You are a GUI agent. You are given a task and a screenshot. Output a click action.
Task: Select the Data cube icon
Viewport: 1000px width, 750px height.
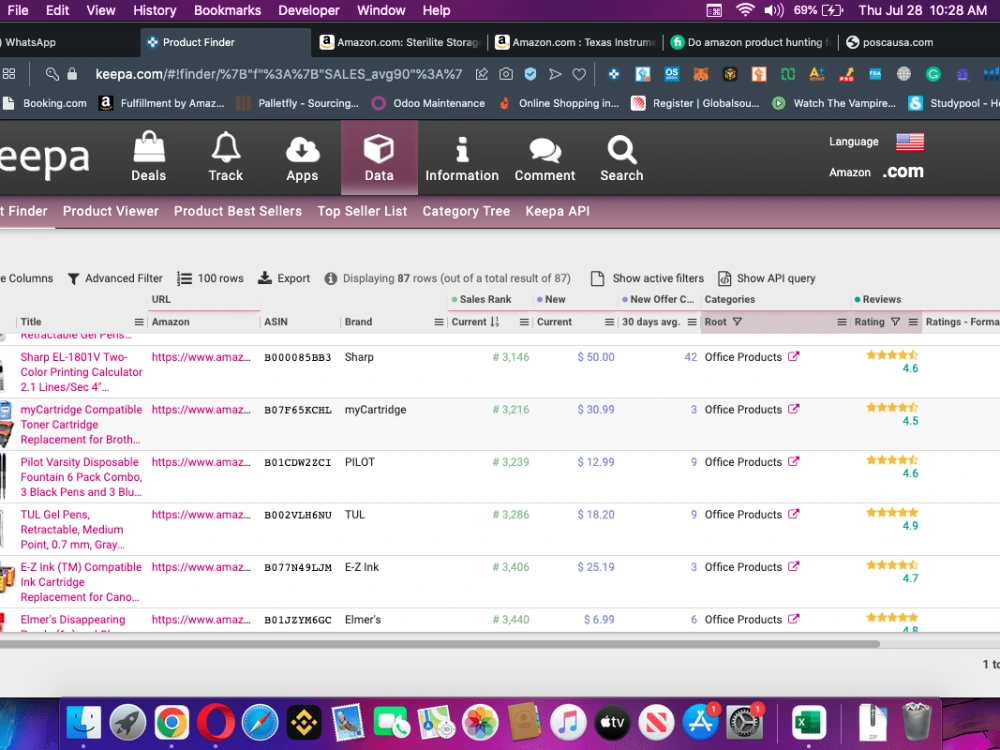379,157
